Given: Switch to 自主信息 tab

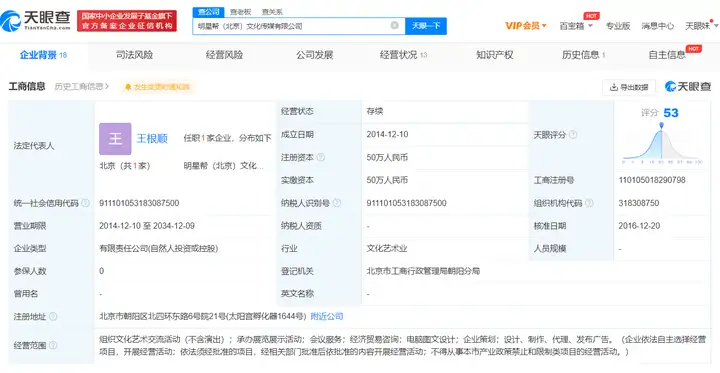Looking at the screenshot, I should point(667,55).
